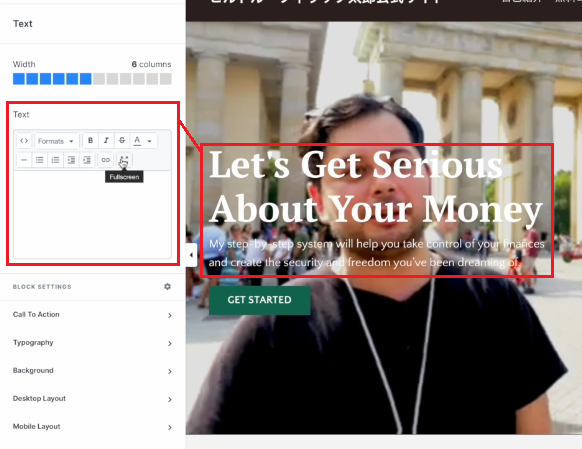Open the Desktop Layout section
This screenshot has width=582, height=449.
click(92, 399)
